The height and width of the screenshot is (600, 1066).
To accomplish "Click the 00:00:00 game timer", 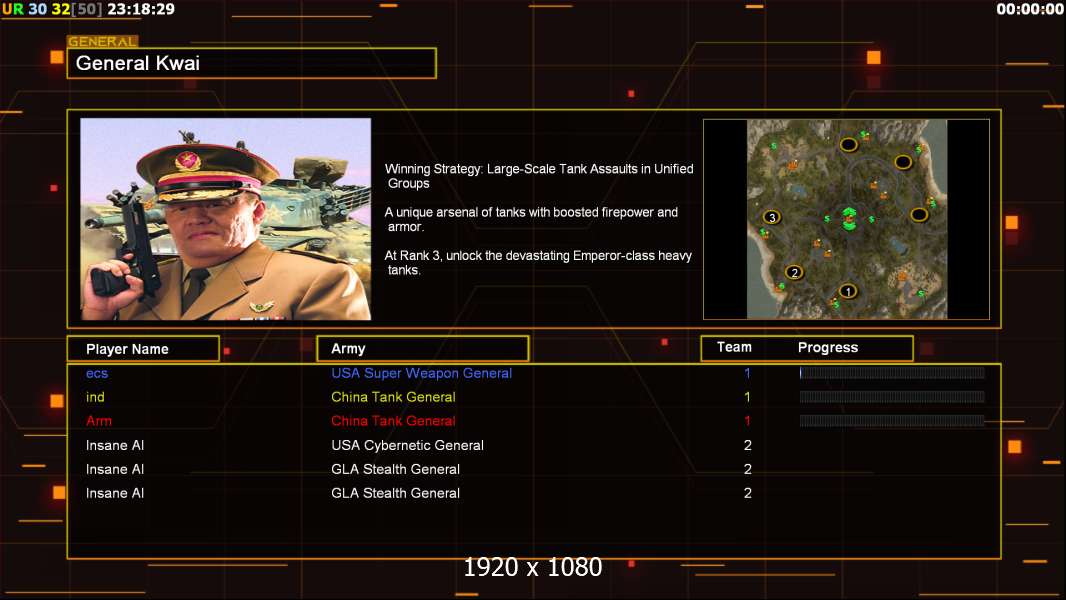I will click(1029, 9).
